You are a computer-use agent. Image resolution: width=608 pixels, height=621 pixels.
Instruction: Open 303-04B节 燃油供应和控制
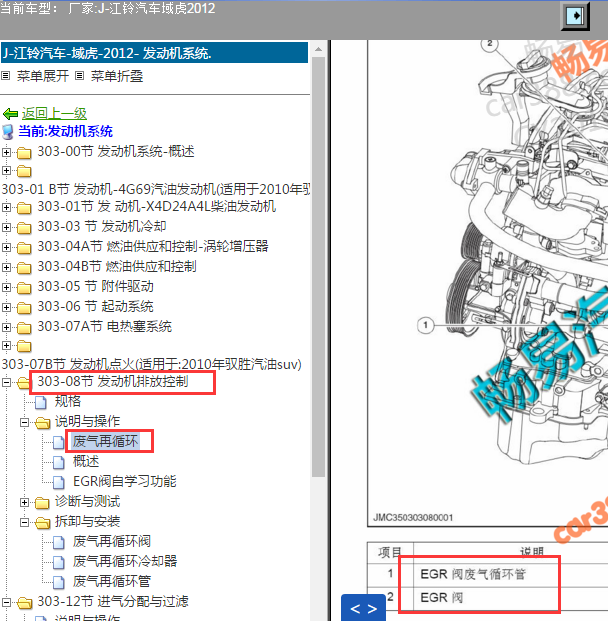point(117,266)
